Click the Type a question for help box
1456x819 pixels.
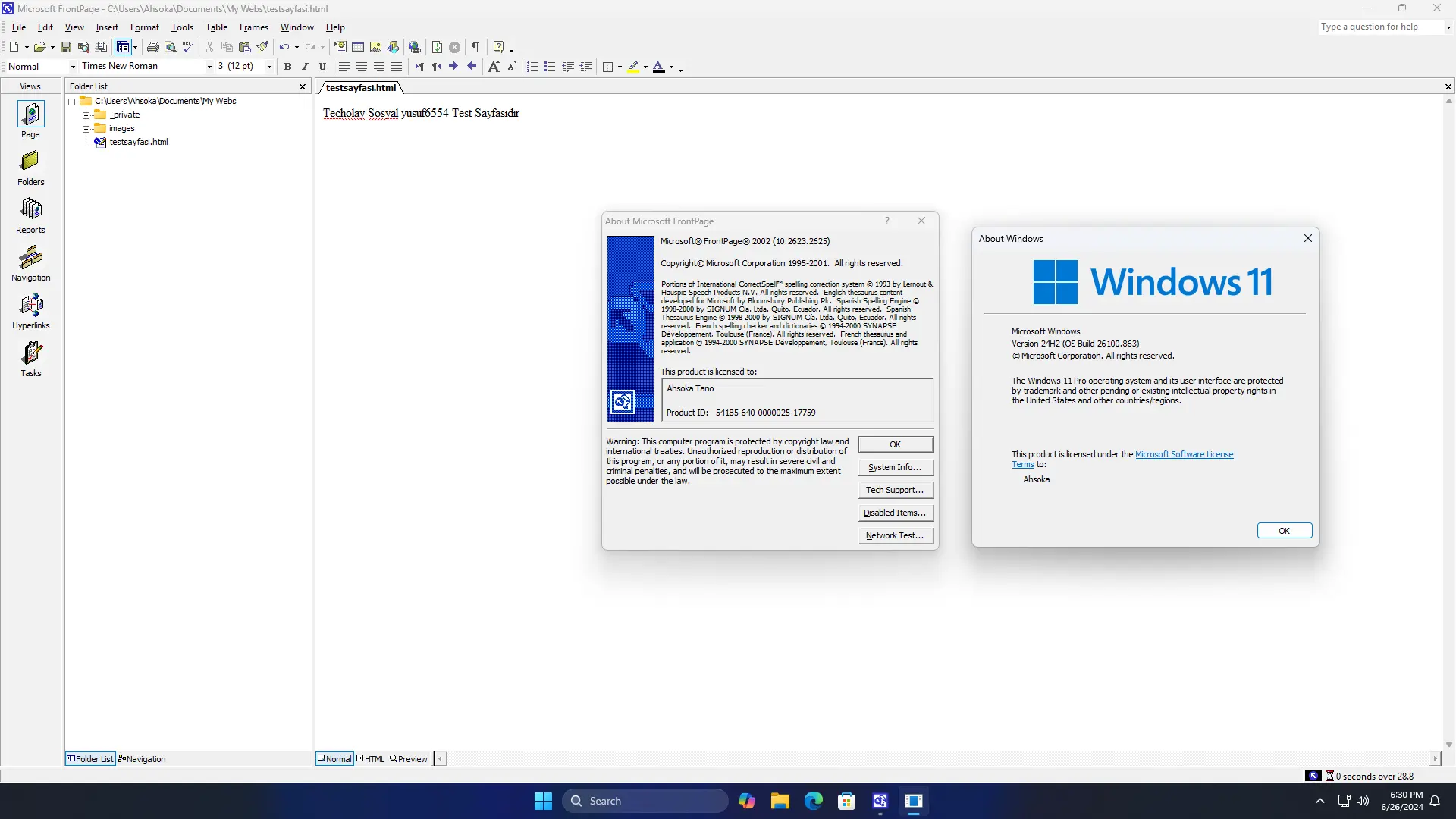(1379, 27)
